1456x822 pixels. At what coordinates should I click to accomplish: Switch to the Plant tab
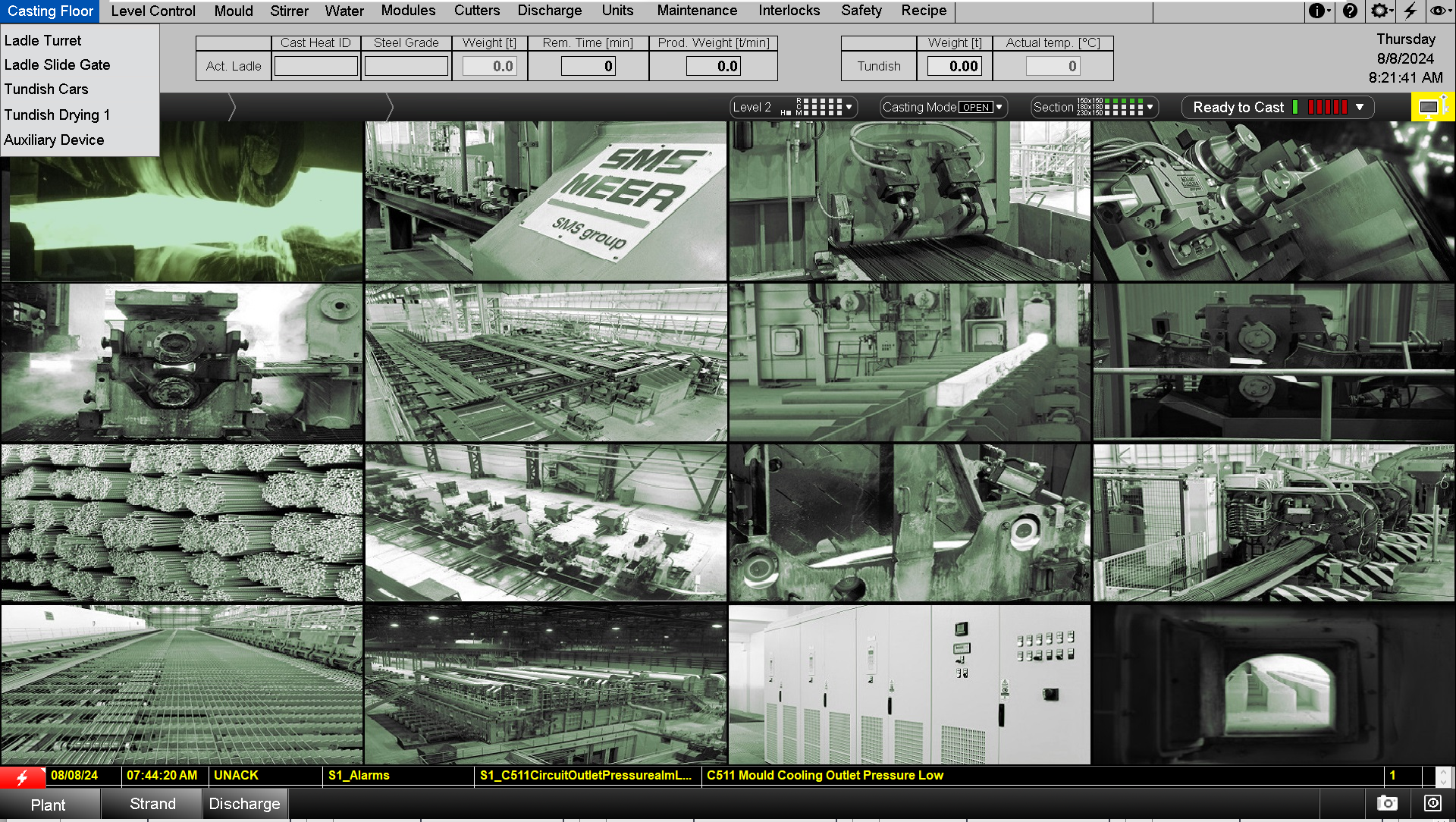[49, 805]
